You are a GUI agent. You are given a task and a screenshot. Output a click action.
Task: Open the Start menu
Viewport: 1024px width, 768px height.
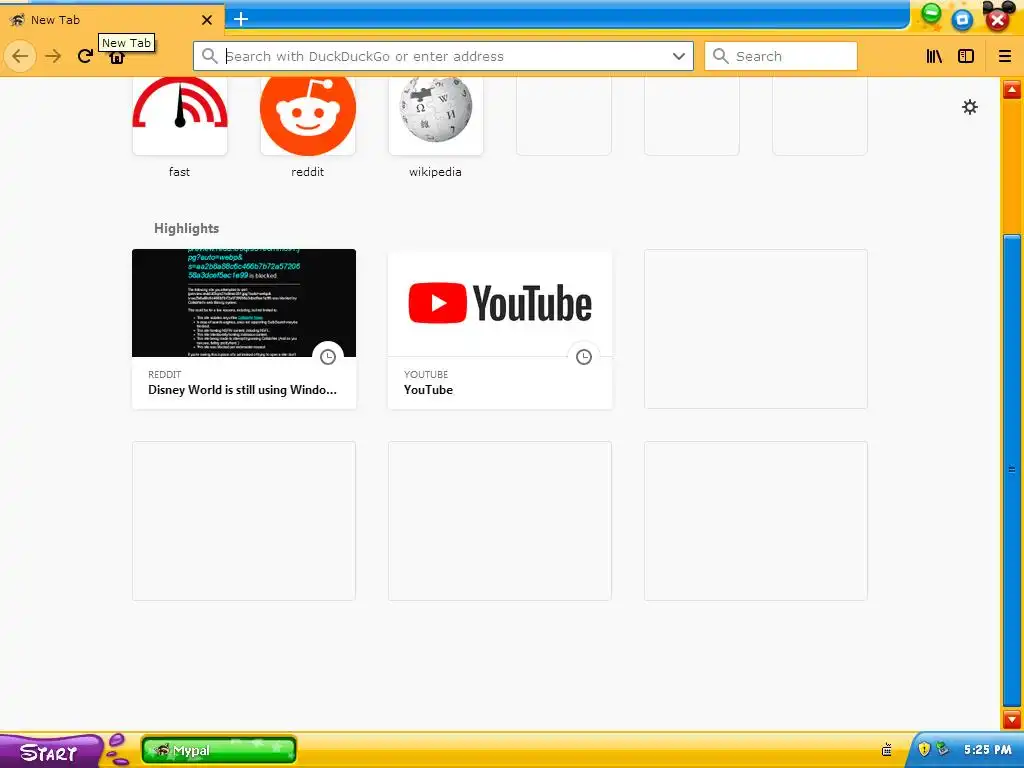(49, 751)
